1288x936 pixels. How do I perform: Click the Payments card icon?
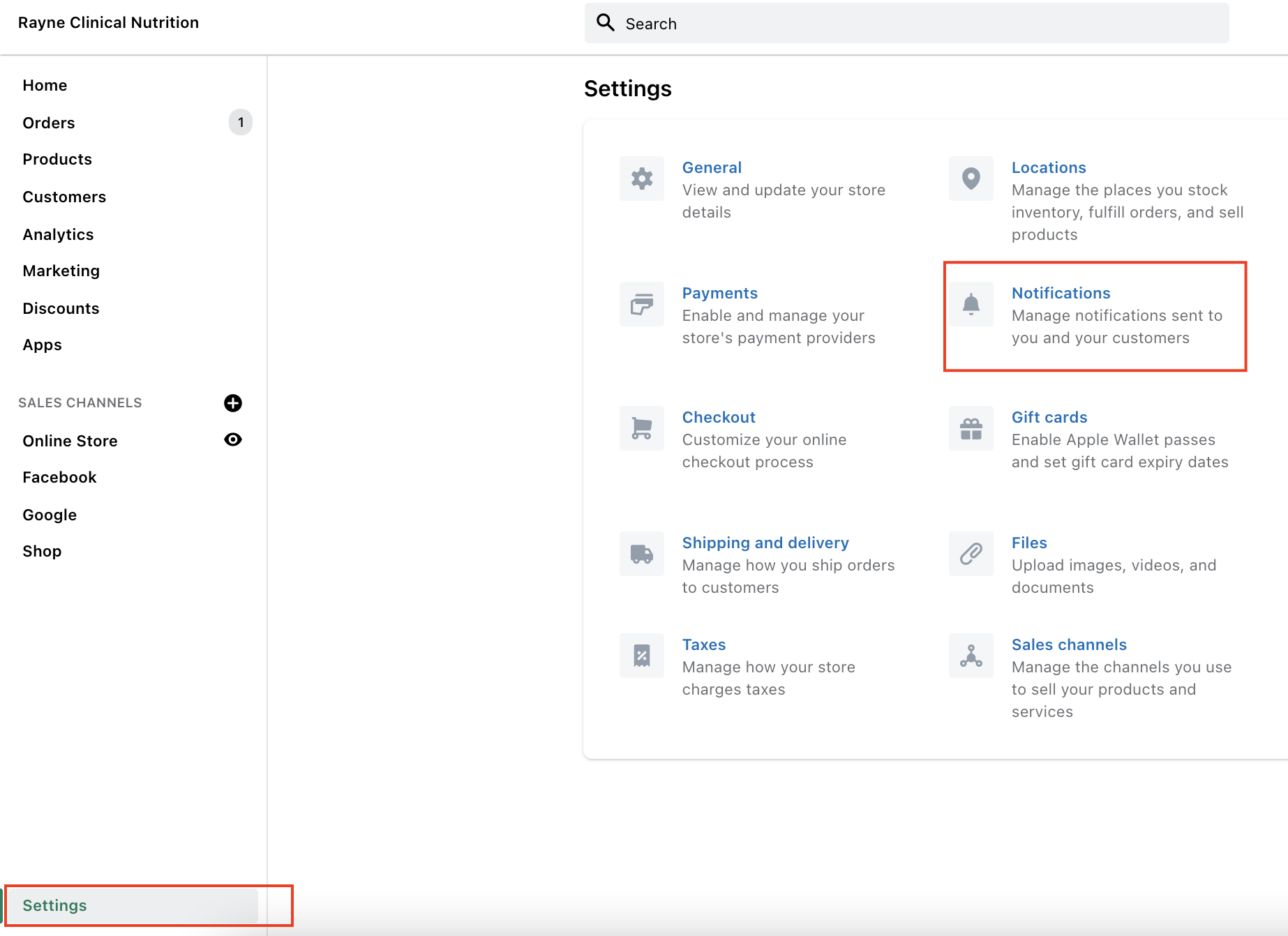coord(642,304)
